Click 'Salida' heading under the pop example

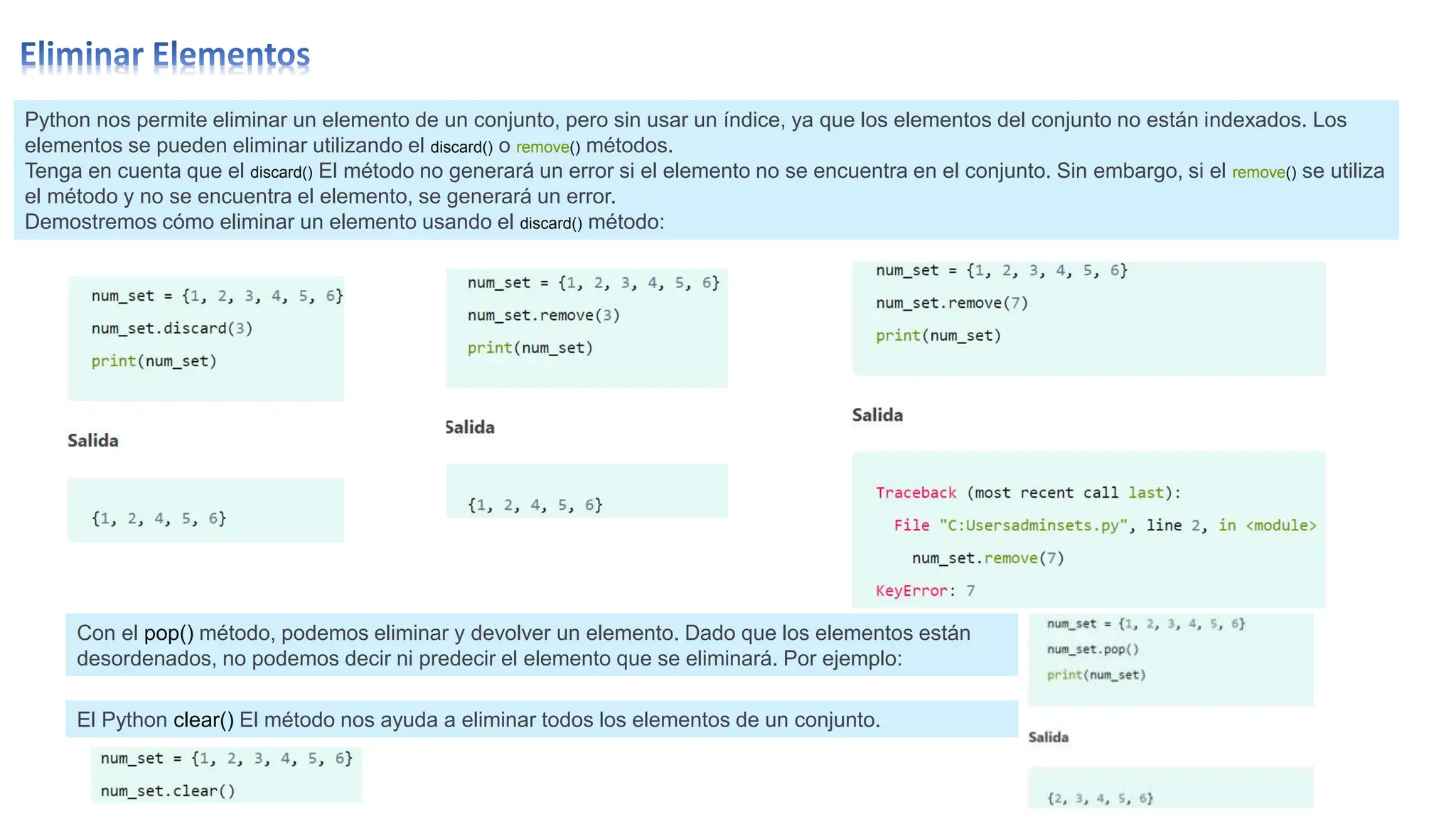pyautogui.click(x=1048, y=737)
